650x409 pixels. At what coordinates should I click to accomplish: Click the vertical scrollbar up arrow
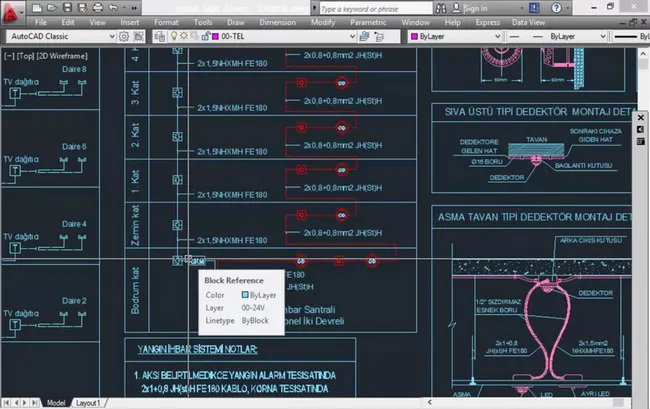point(643,54)
